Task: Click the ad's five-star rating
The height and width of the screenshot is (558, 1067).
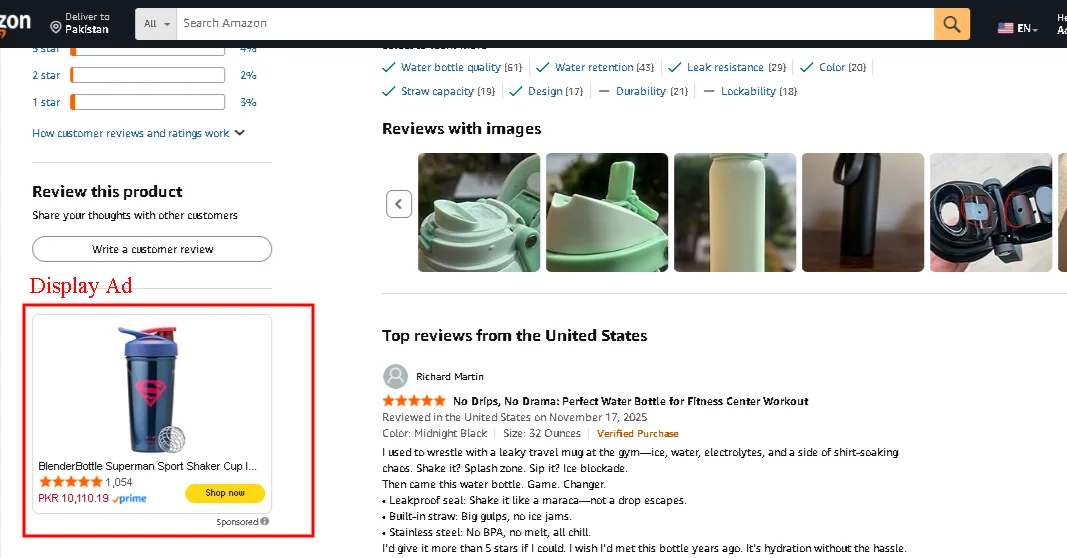Action: pos(69,482)
